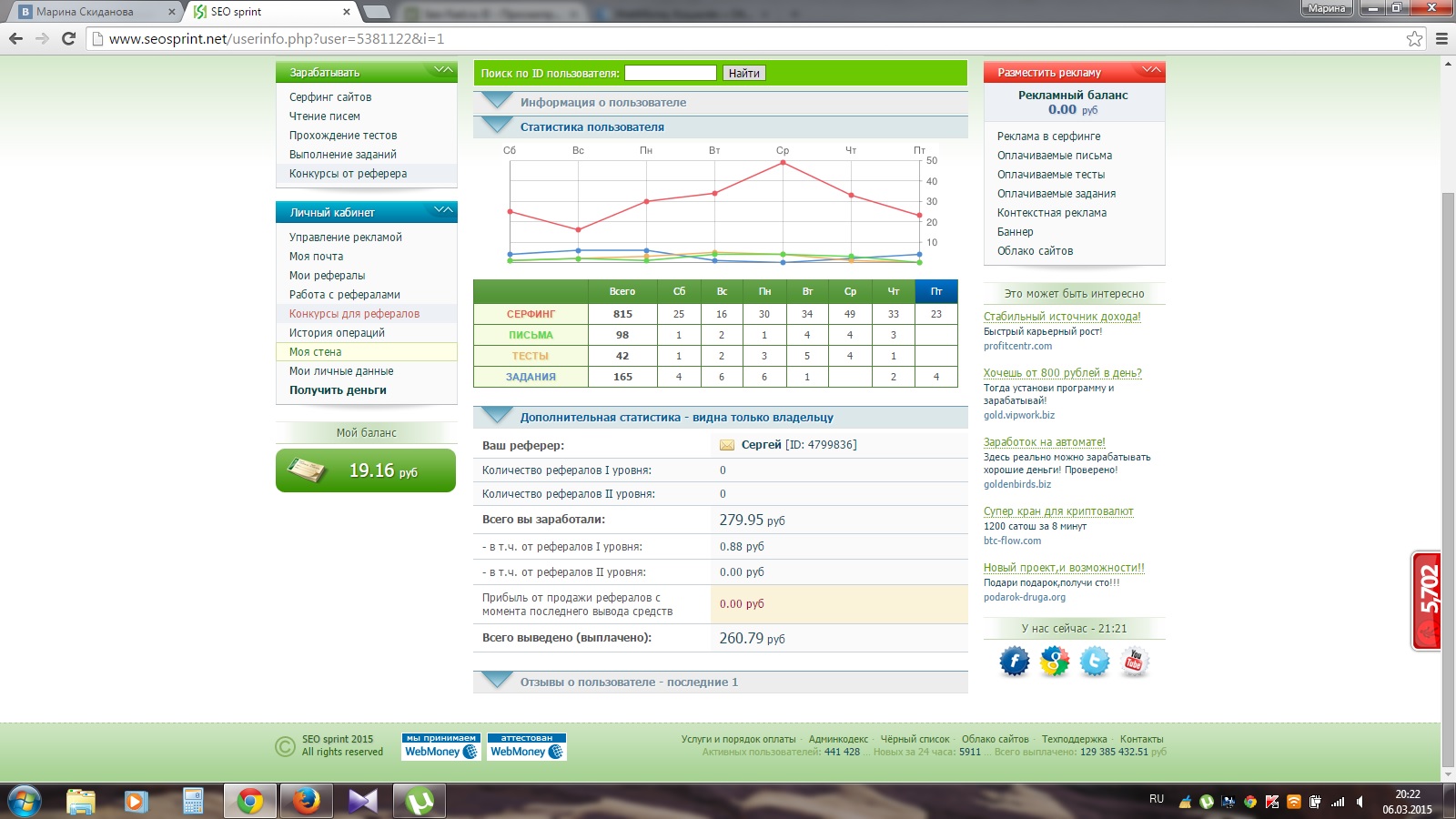1456x819 pixels.
Task: Open Облако сайтов sidebar link
Action: 1035,251
